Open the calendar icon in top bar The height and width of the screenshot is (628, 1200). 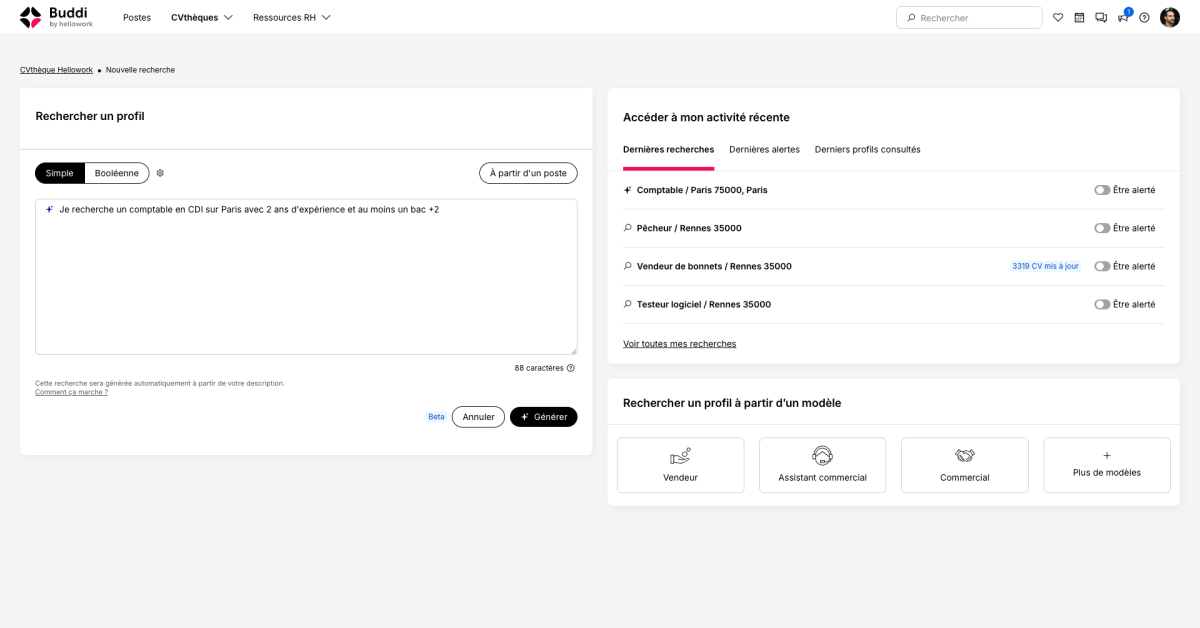(1079, 17)
